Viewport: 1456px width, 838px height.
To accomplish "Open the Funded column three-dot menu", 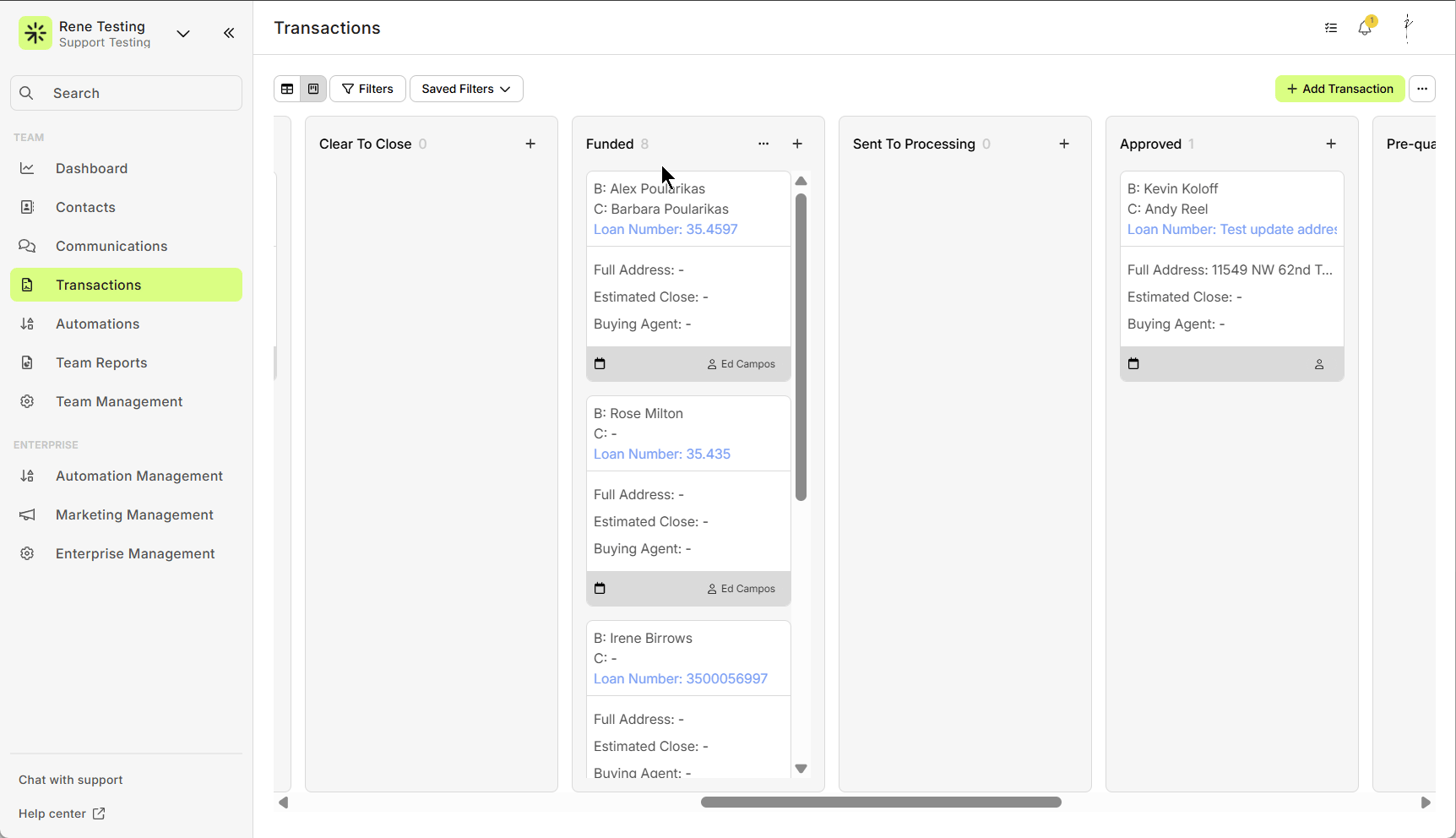I will click(x=763, y=144).
